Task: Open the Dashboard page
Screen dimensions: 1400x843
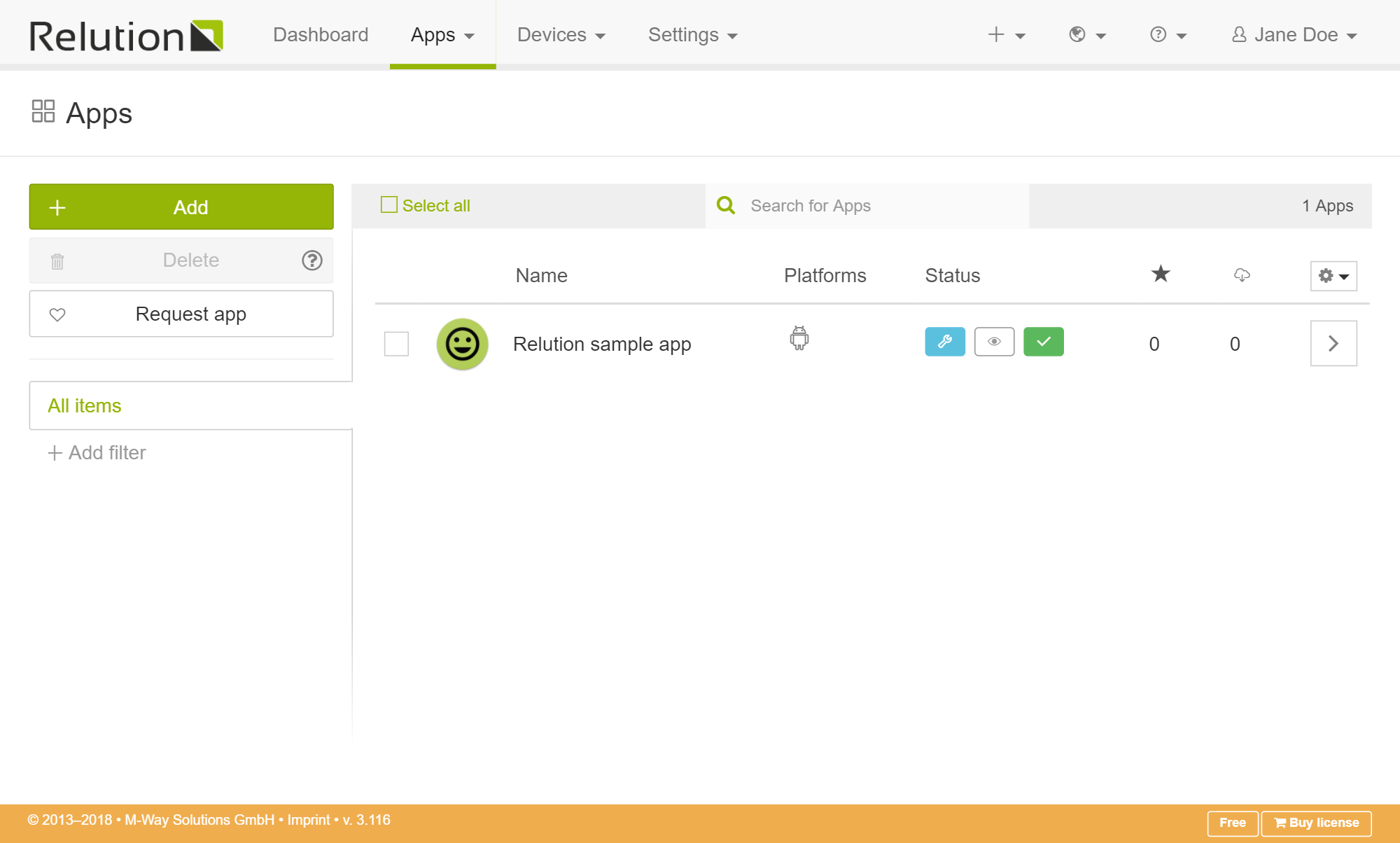Action: point(321,35)
